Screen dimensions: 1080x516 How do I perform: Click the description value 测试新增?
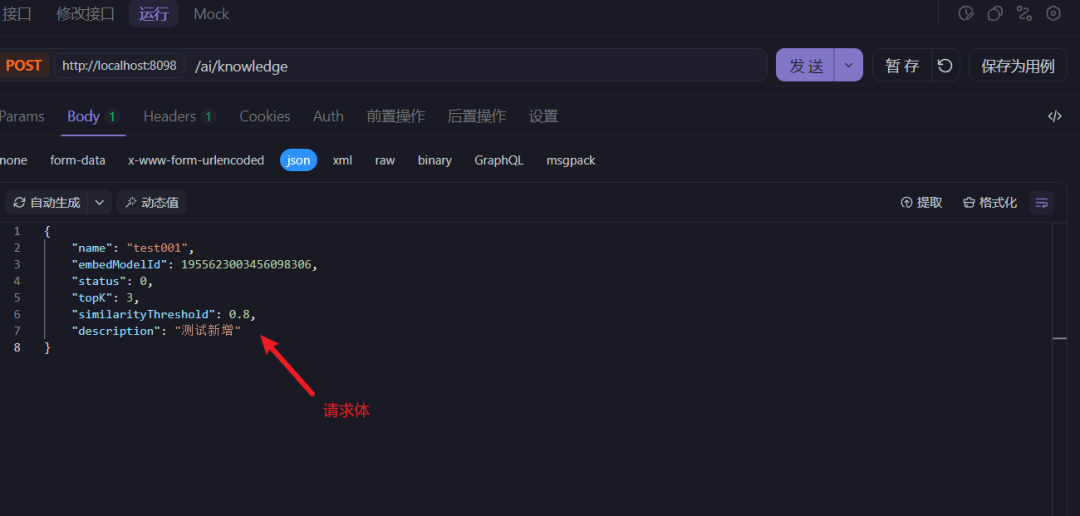(207, 331)
